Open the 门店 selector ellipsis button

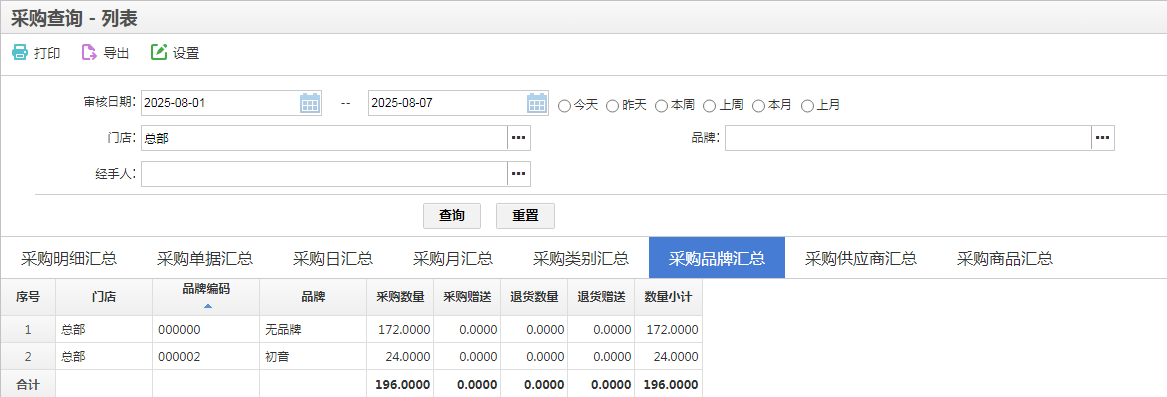click(x=519, y=138)
